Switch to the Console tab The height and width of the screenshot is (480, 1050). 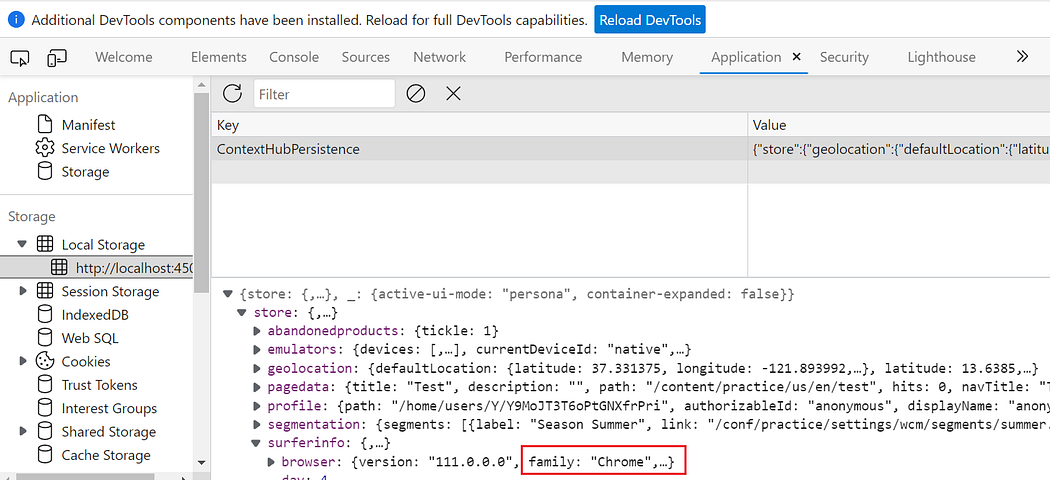(294, 57)
